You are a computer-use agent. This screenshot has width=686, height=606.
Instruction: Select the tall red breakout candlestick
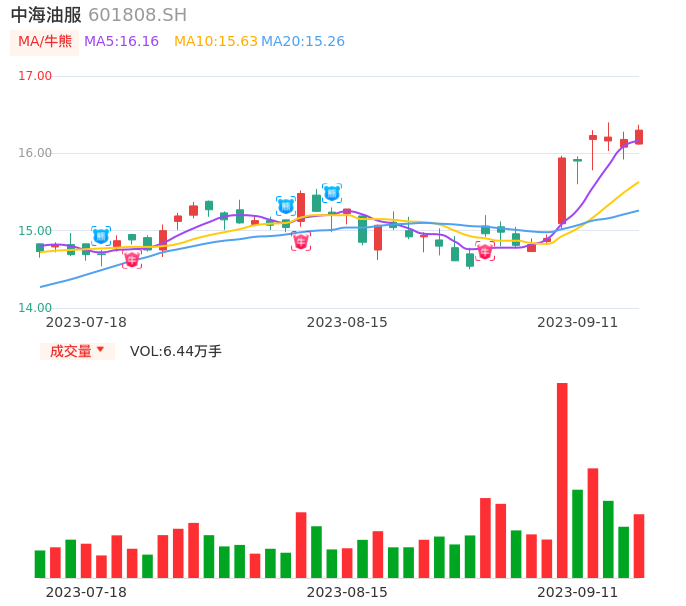(x=562, y=191)
